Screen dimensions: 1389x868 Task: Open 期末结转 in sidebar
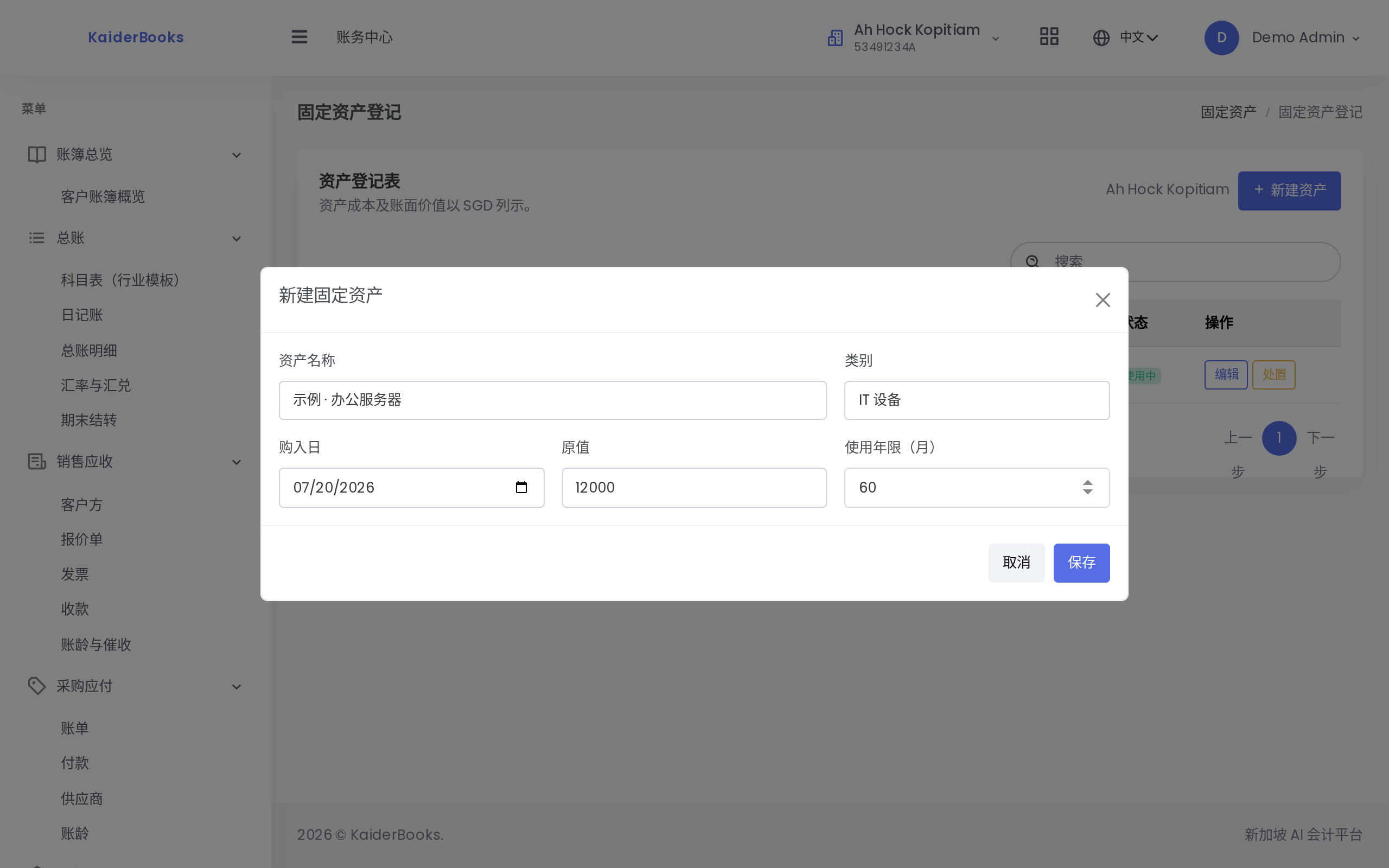point(89,420)
